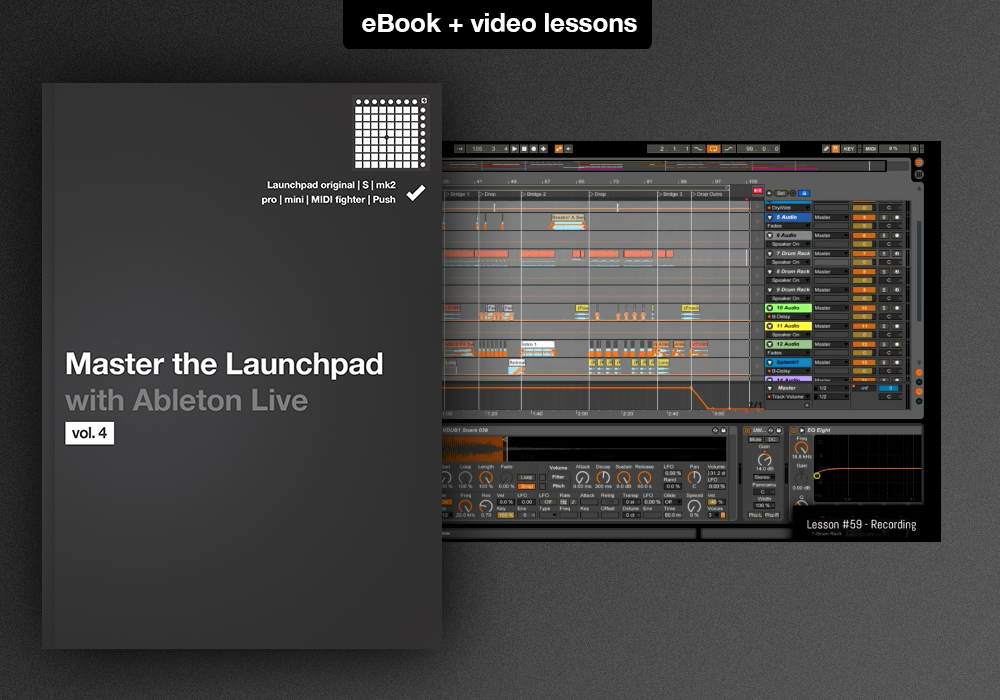
Task: Stop playback with the transport Stop button
Action: [x=524, y=149]
